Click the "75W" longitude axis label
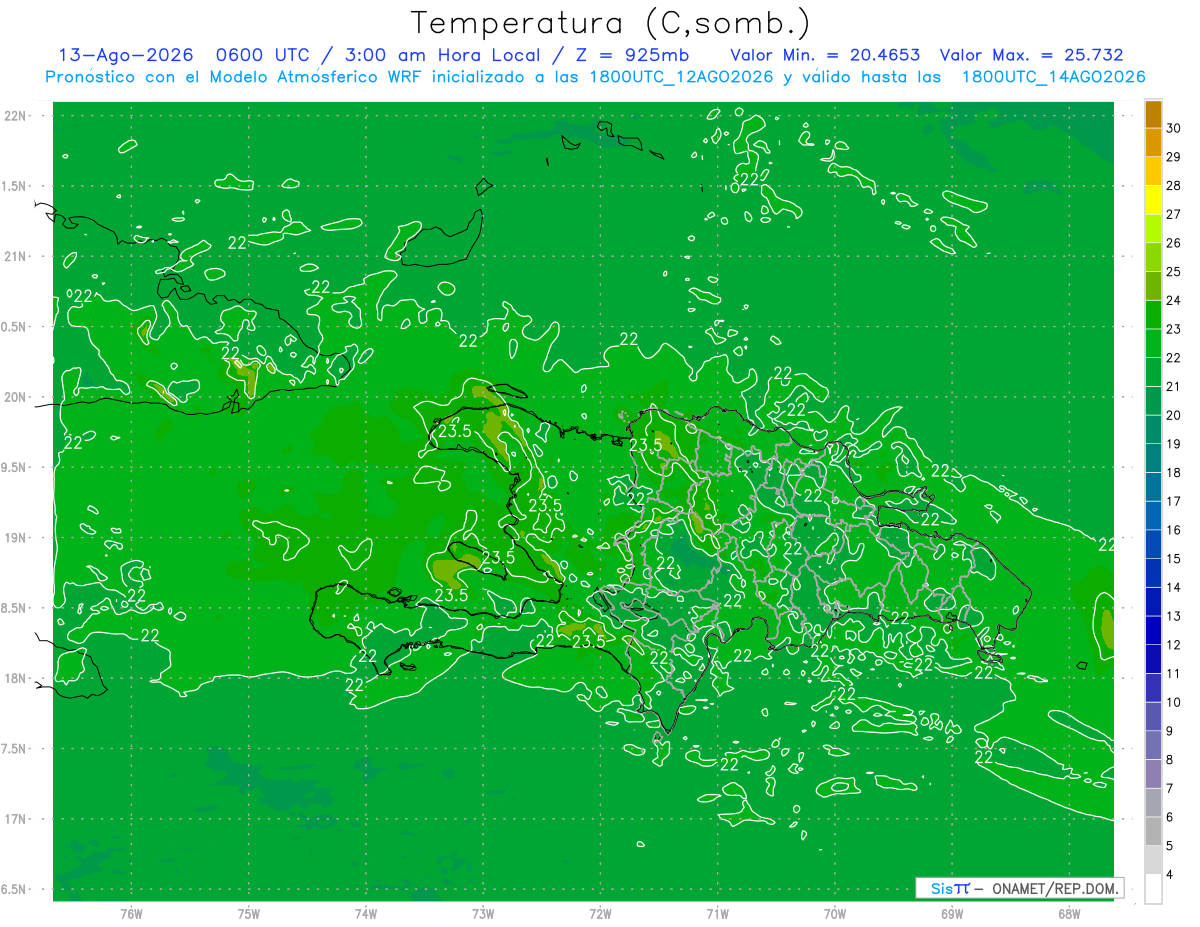This screenshot has height=927, width=1200. pyautogui.click(x=249, y=914)
